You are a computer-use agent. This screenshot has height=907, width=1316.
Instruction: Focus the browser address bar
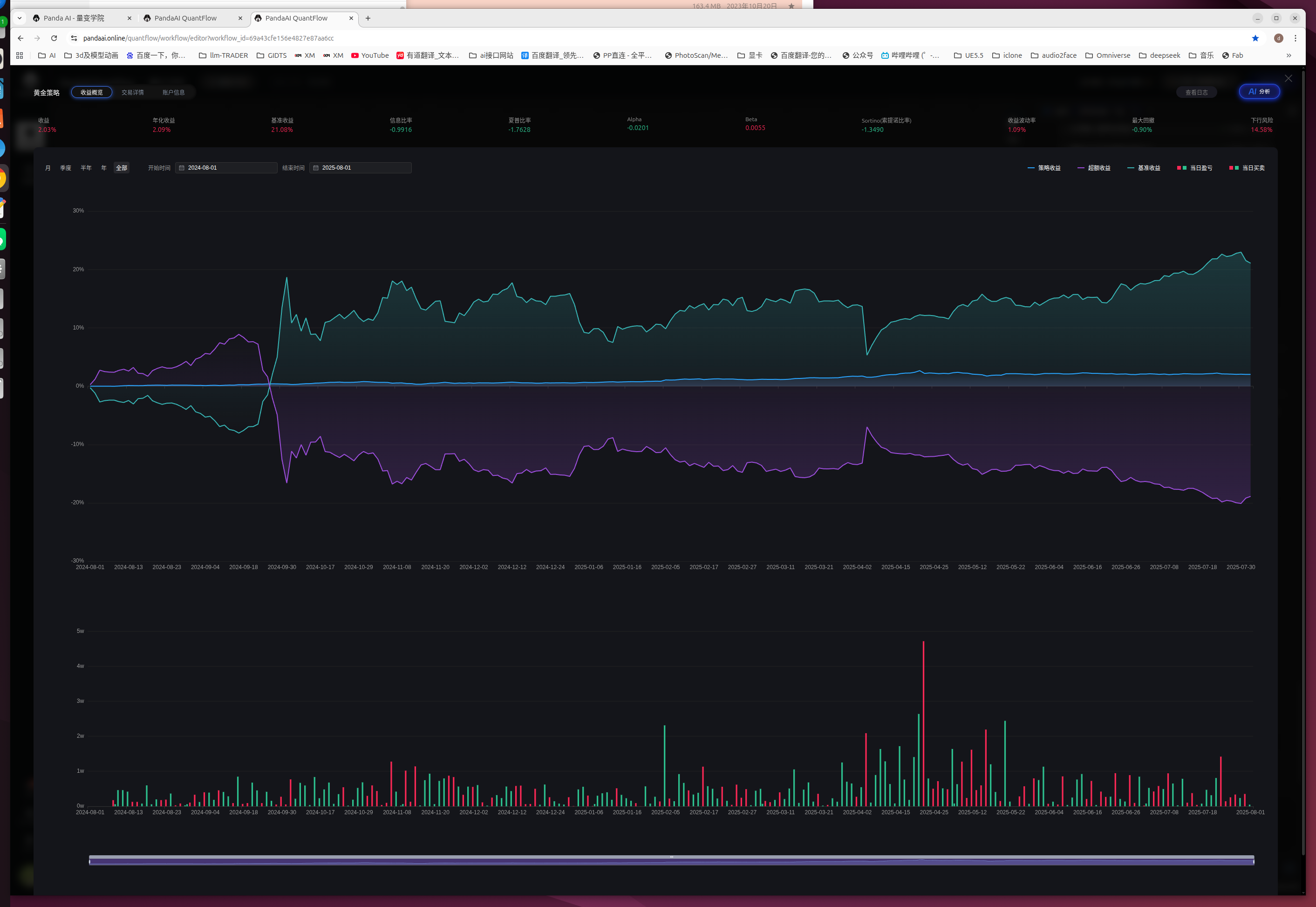pos(659,38)
